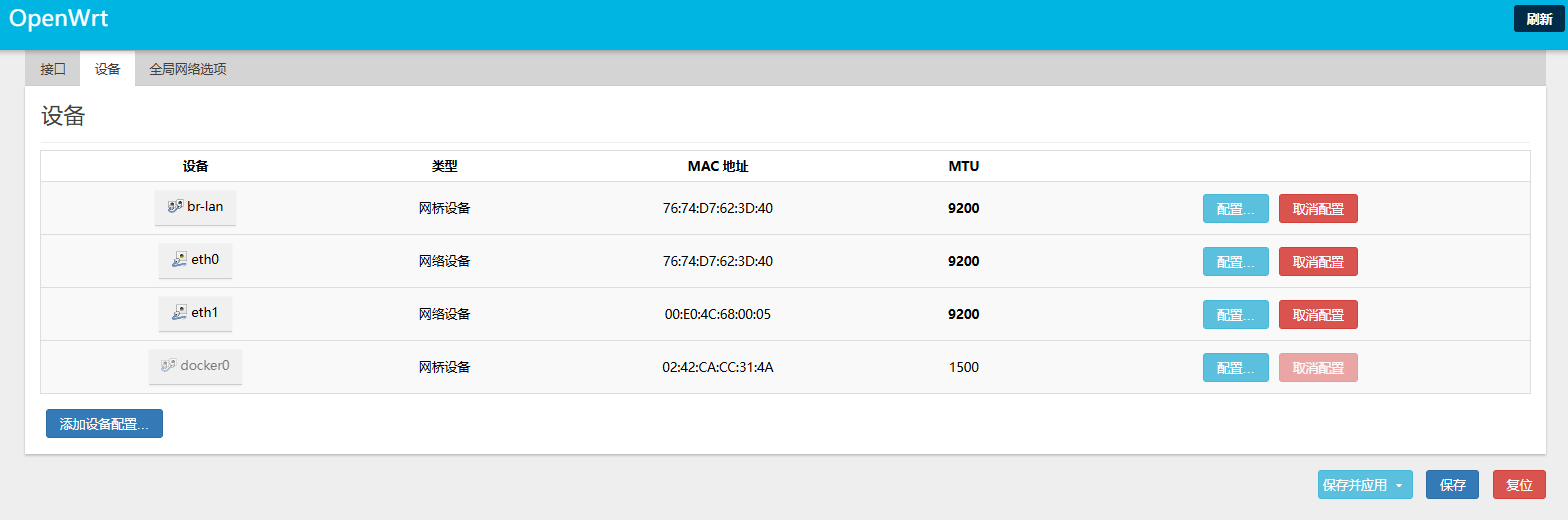Unconfigure the eth1 device
1568x520 pixels.
[1318, 314]
